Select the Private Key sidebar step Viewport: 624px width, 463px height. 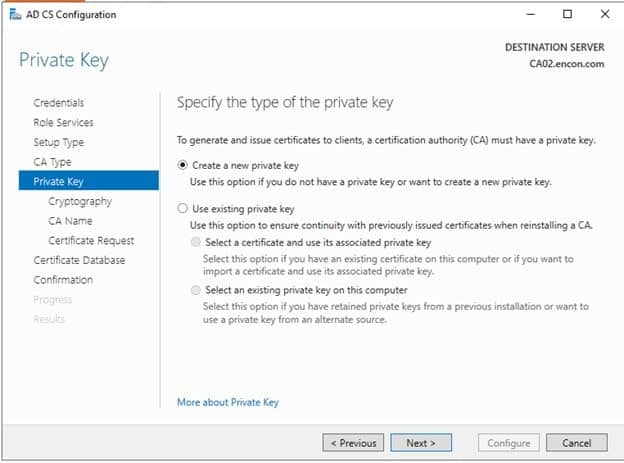(57, 181)
